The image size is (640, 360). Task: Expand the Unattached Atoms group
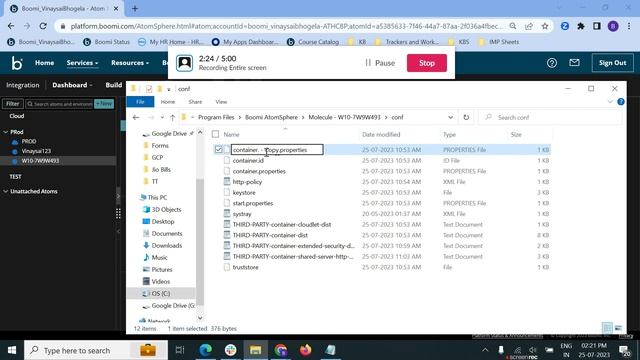(x=6, y=191)
